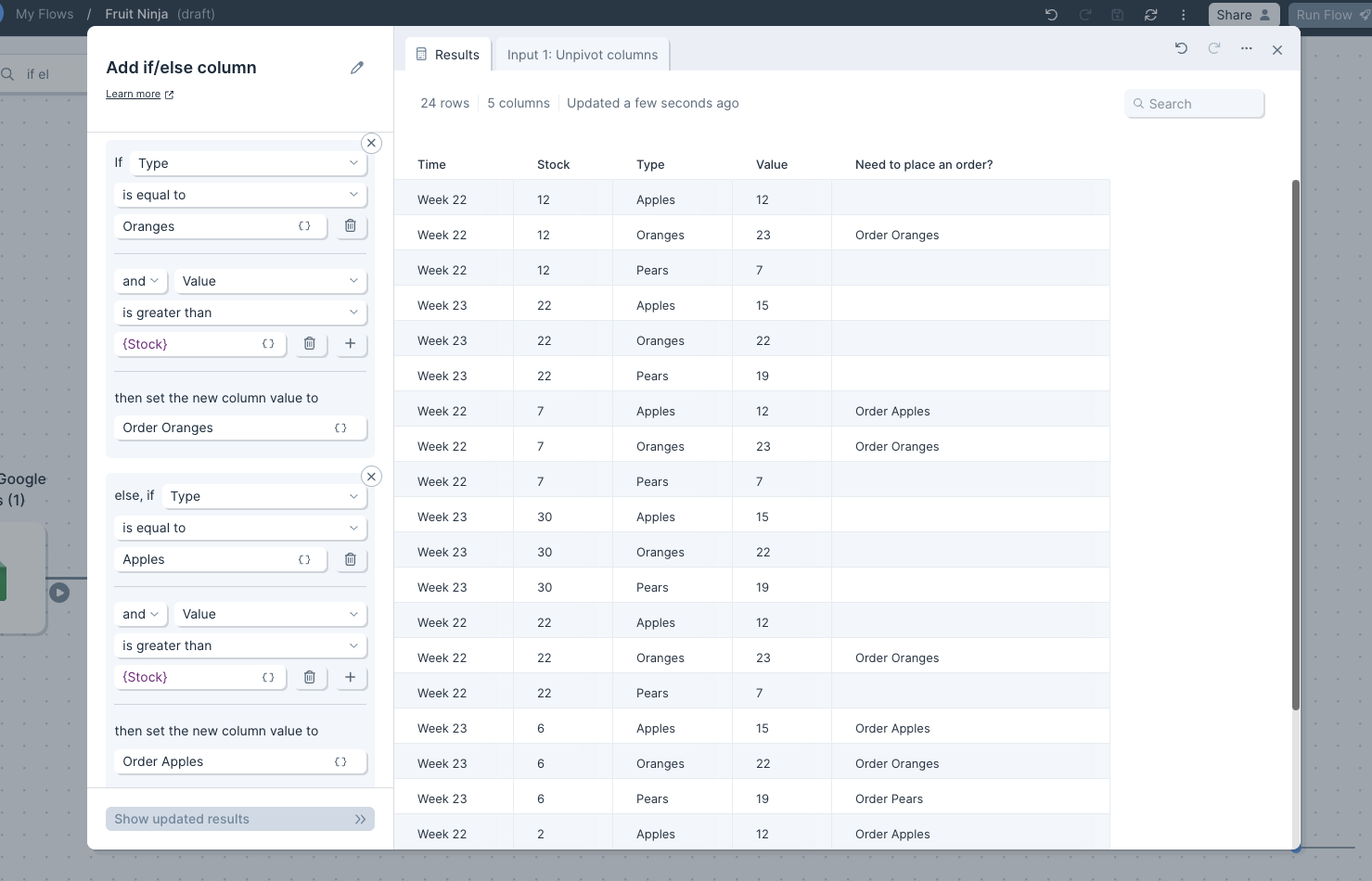Open the first 'and' logic dropdown
1372x881 pixels.
(x=140, y=281)
